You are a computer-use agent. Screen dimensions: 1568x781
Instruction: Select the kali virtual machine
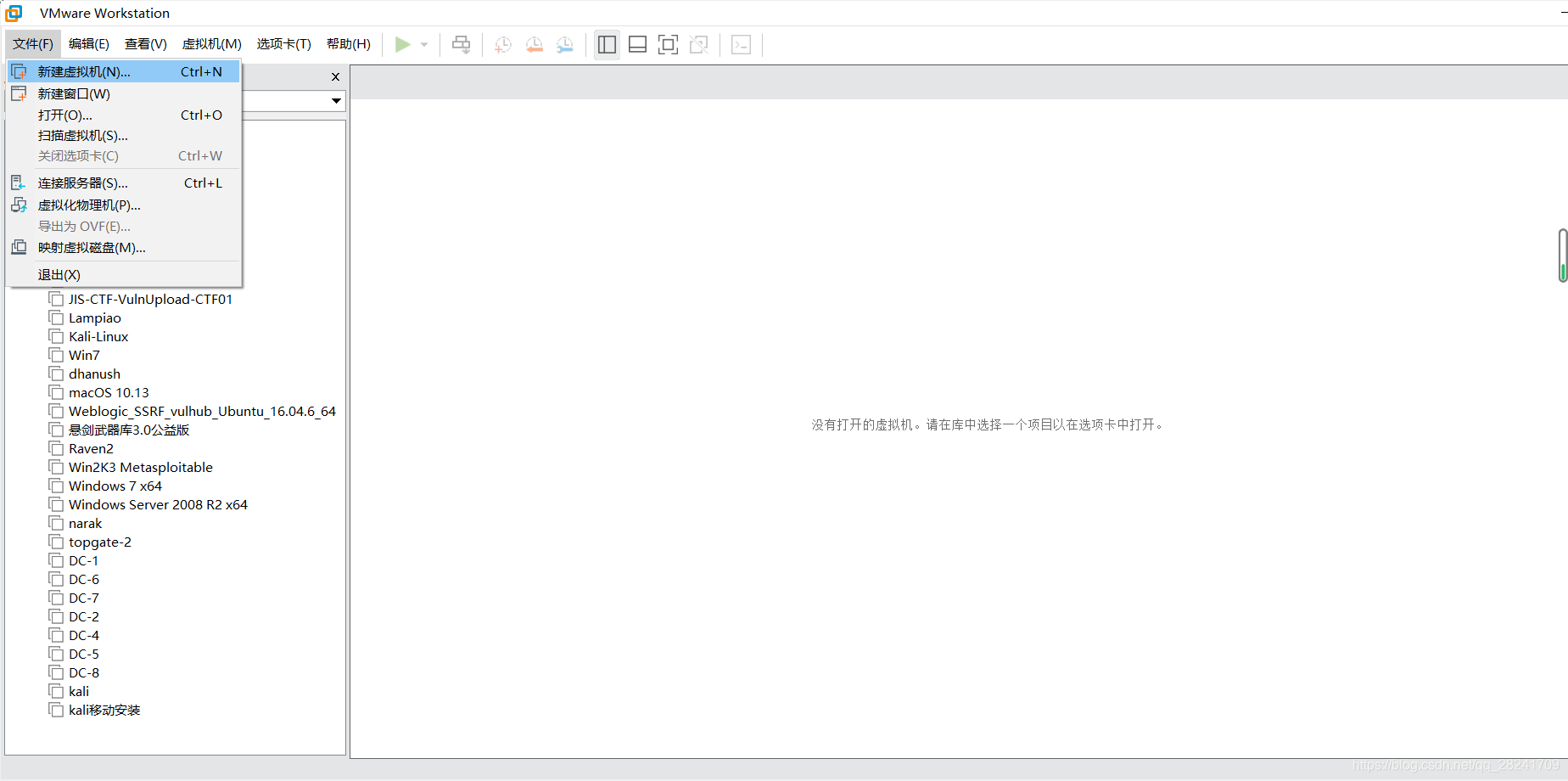point(79,692)
